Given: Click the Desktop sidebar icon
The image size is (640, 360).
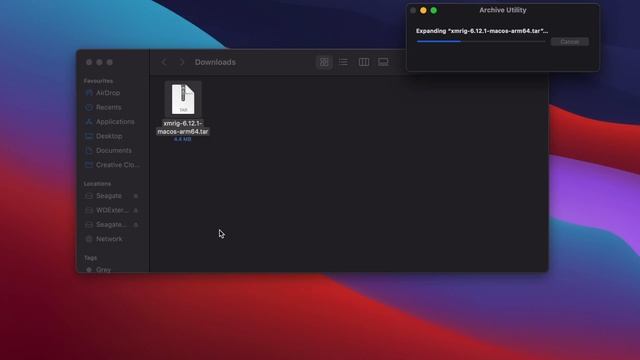Looking at the screenshot, I should (89, 136).
